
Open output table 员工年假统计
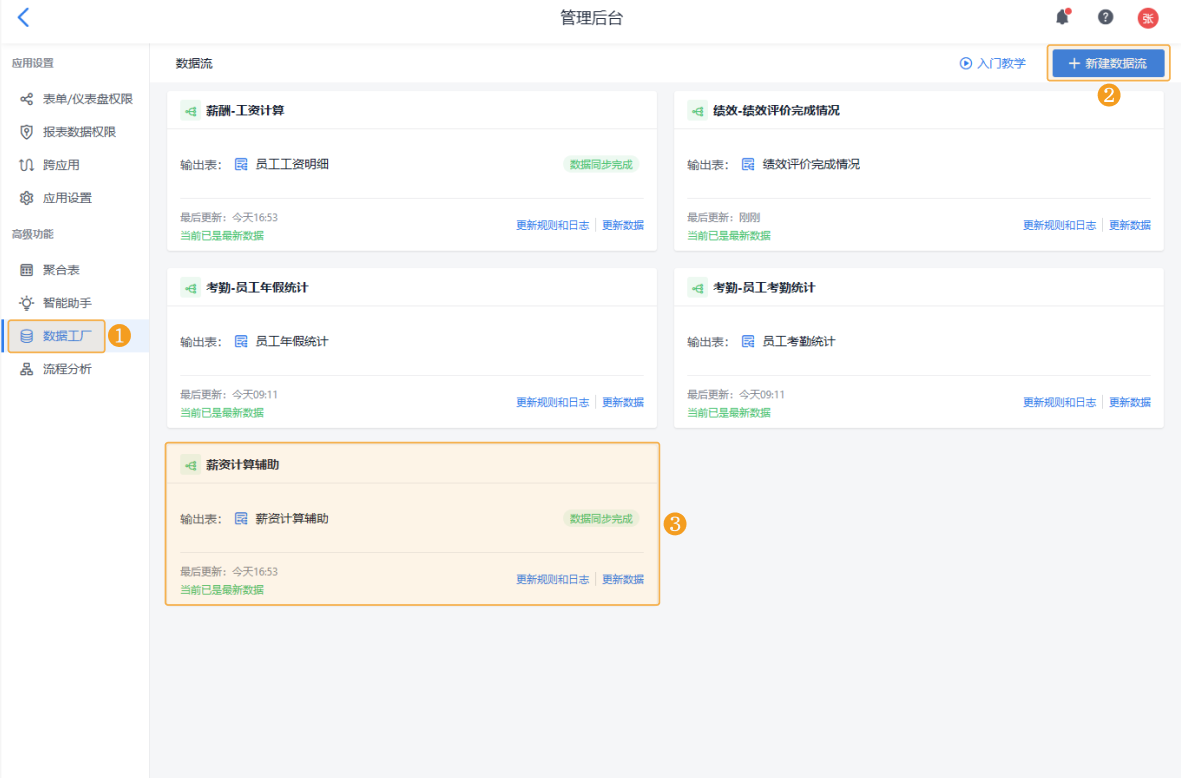point(292,341)
